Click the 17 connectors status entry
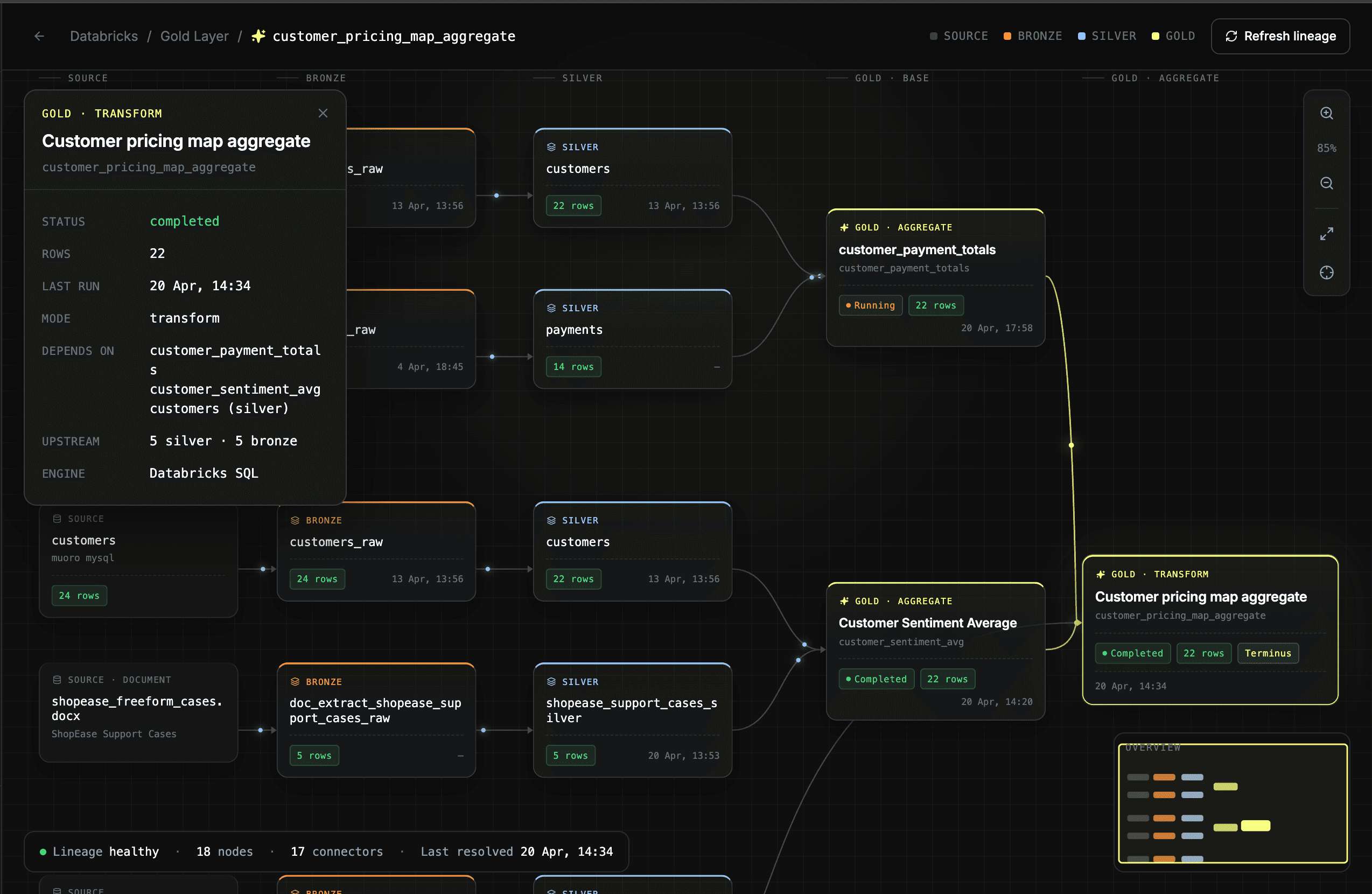The width and height of the screenshot is (1372, 894). pyautogui.click(x=337, y=851)
